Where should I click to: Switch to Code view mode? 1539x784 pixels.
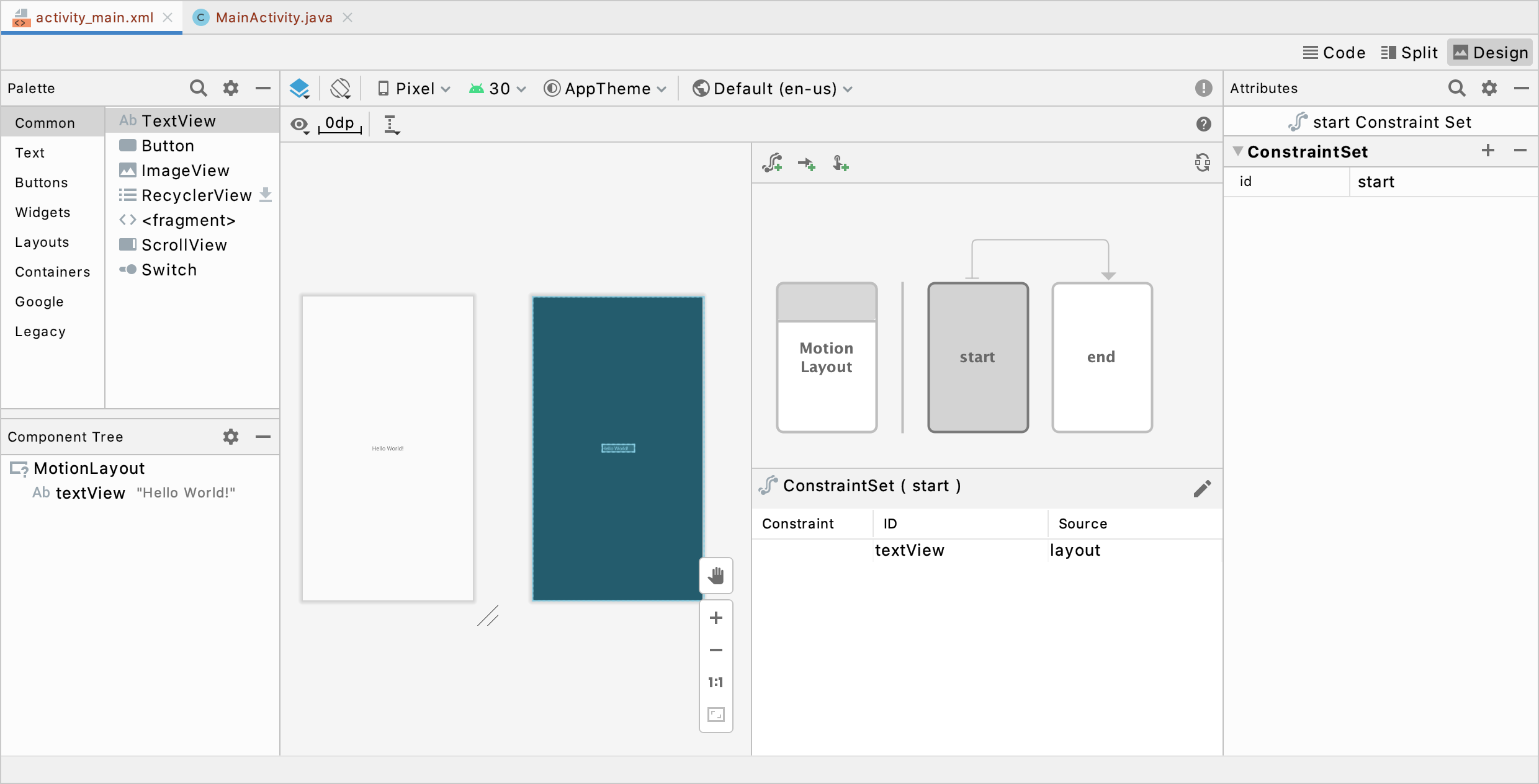1334,53
